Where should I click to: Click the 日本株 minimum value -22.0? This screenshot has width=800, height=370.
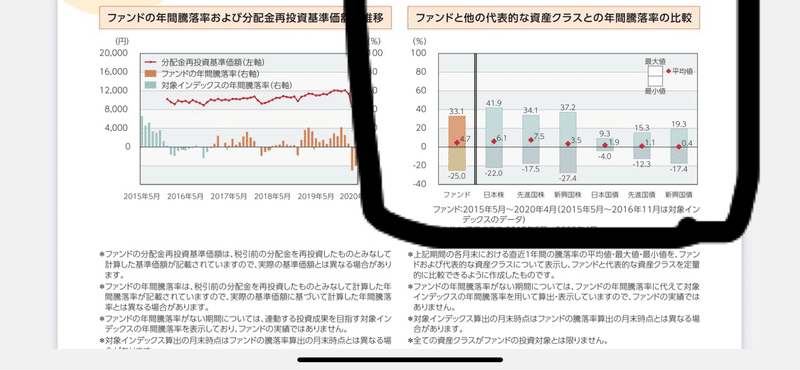[x=493, y=173]
